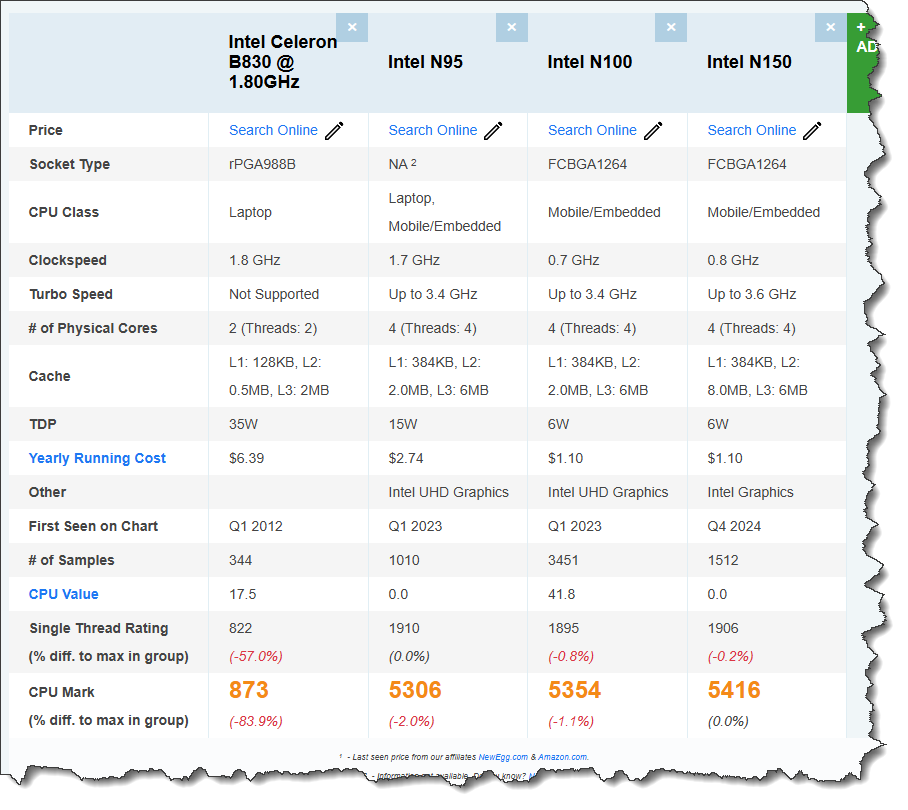Follow the Amazon.com affiliate link
Viewport: 908px width, 810px height.
563,757
